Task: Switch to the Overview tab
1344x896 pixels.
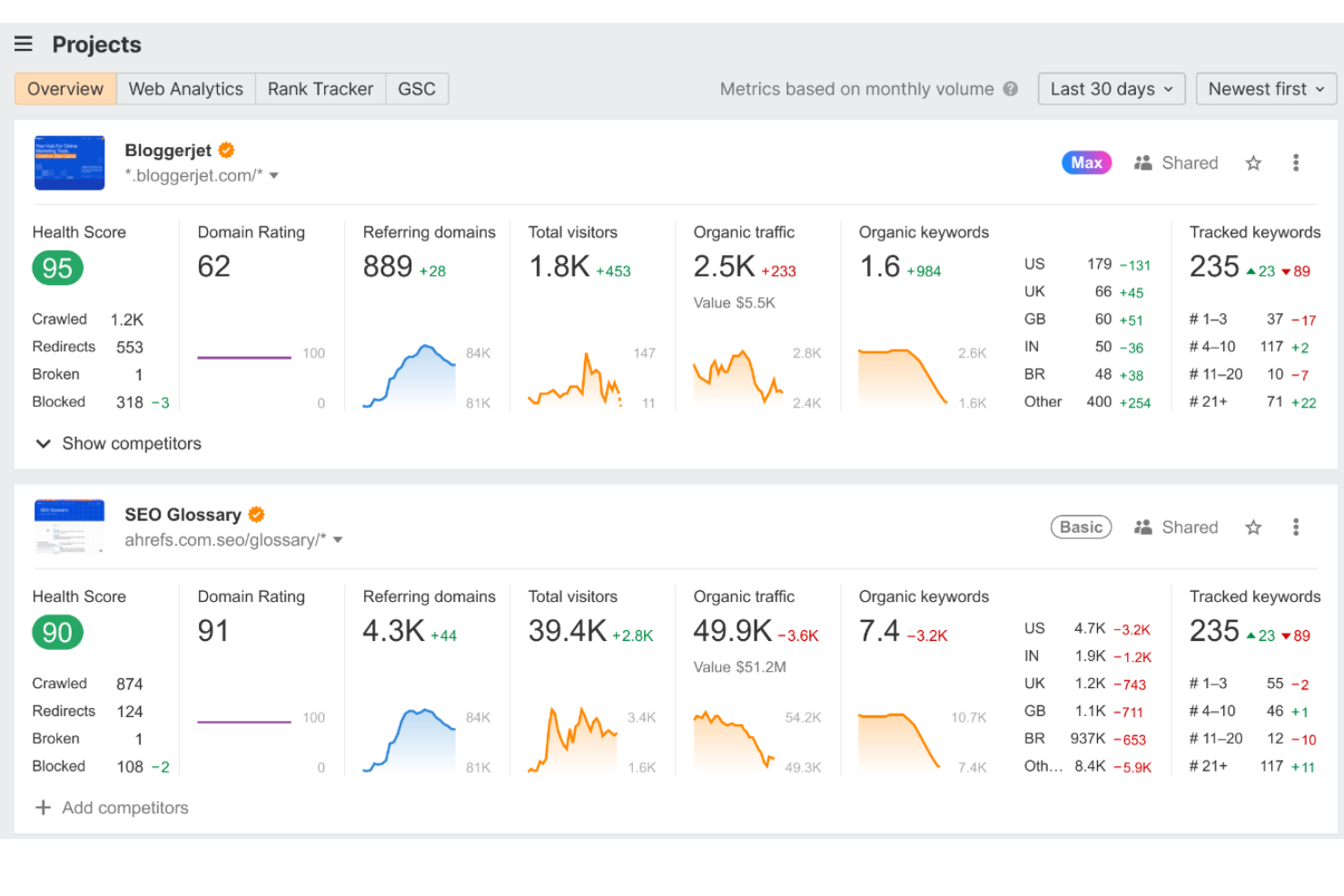Action: click(x=65, y=89)
